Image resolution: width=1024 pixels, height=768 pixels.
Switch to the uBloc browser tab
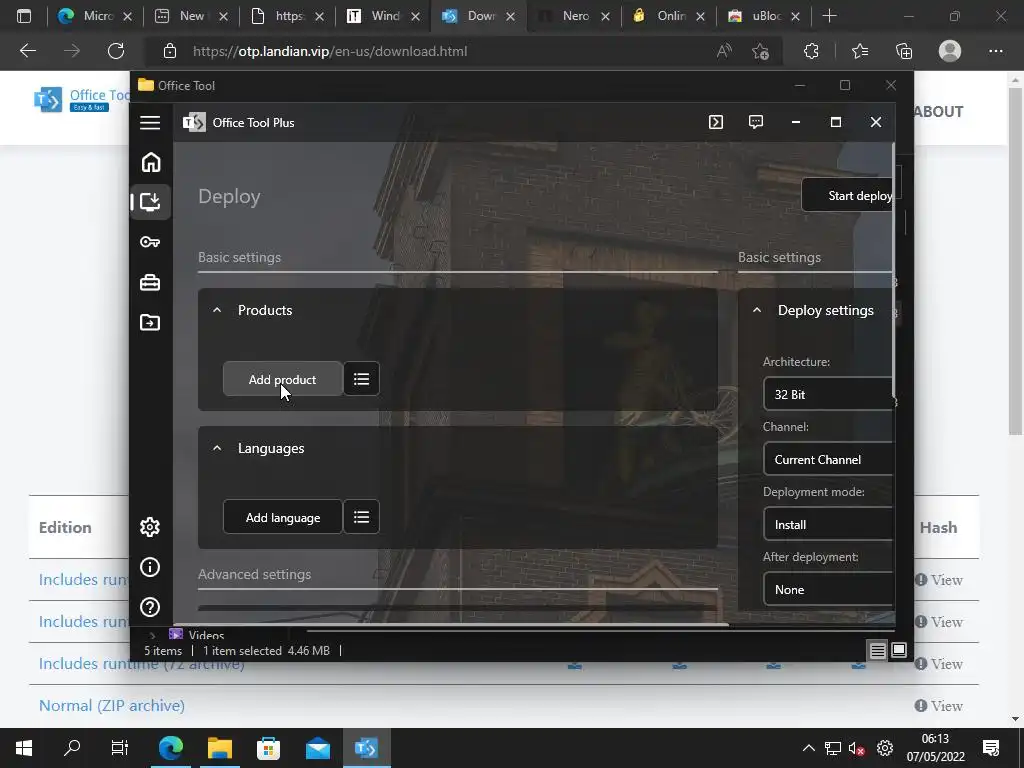pos(764,16)
